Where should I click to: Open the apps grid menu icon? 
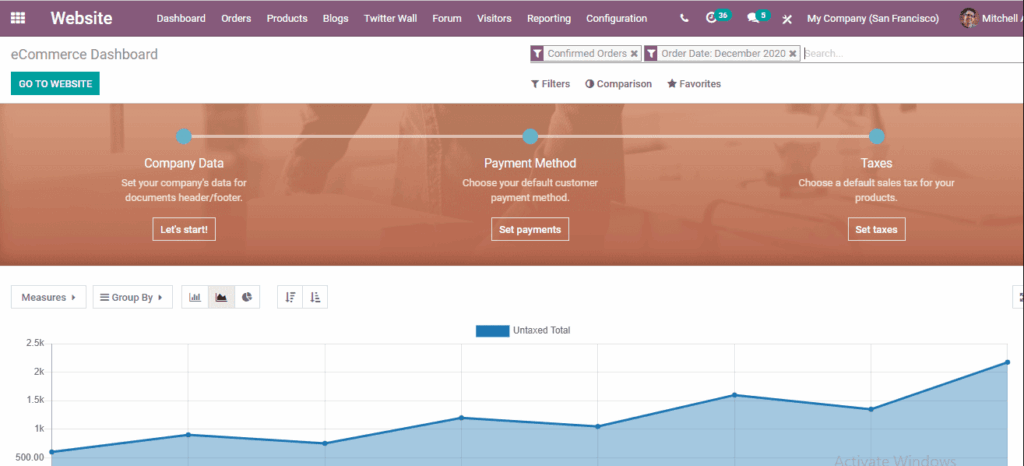pos(18,18)
